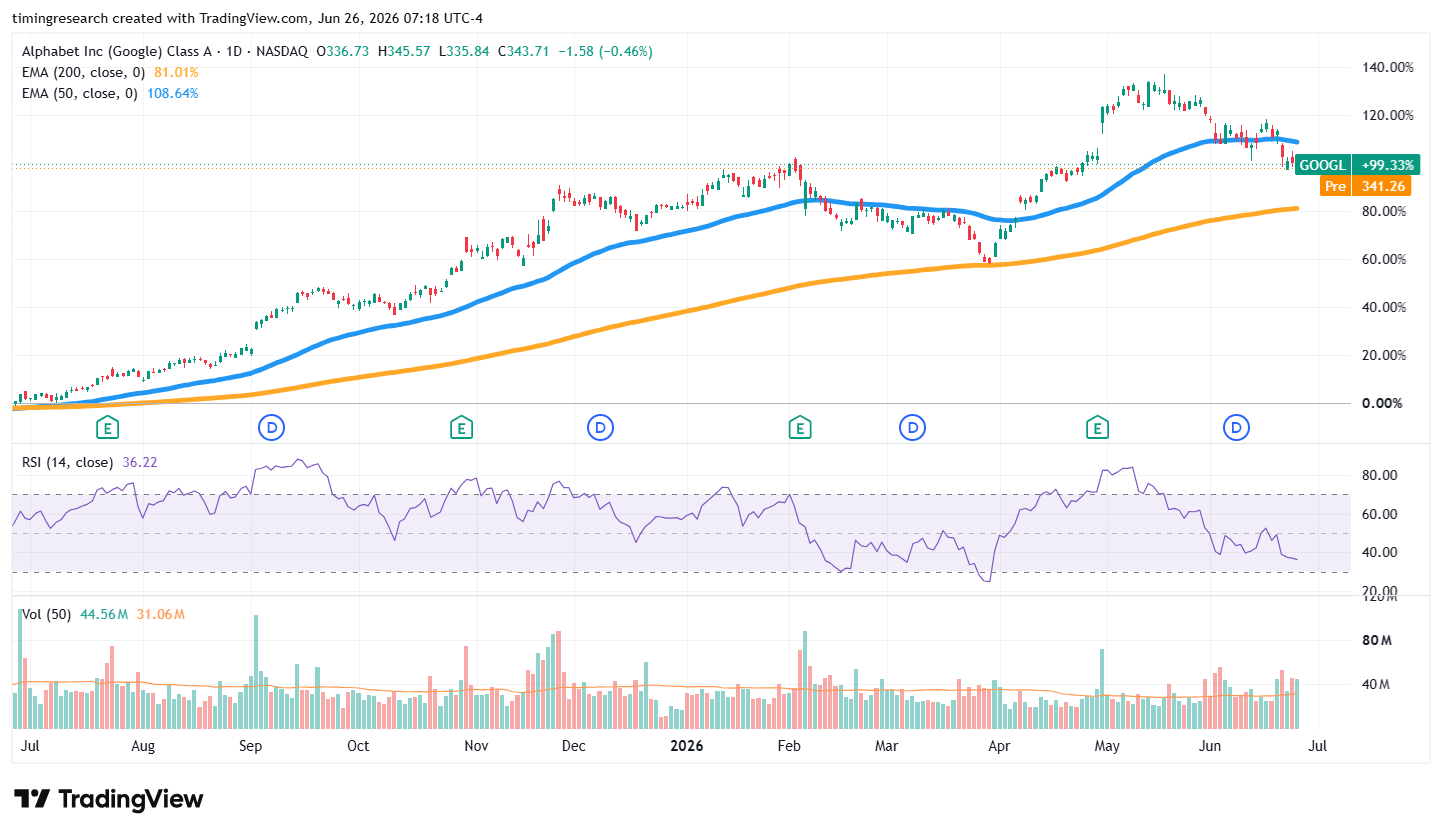
Task: Click the earnings E marker near late October
Action: pos(461,428)
